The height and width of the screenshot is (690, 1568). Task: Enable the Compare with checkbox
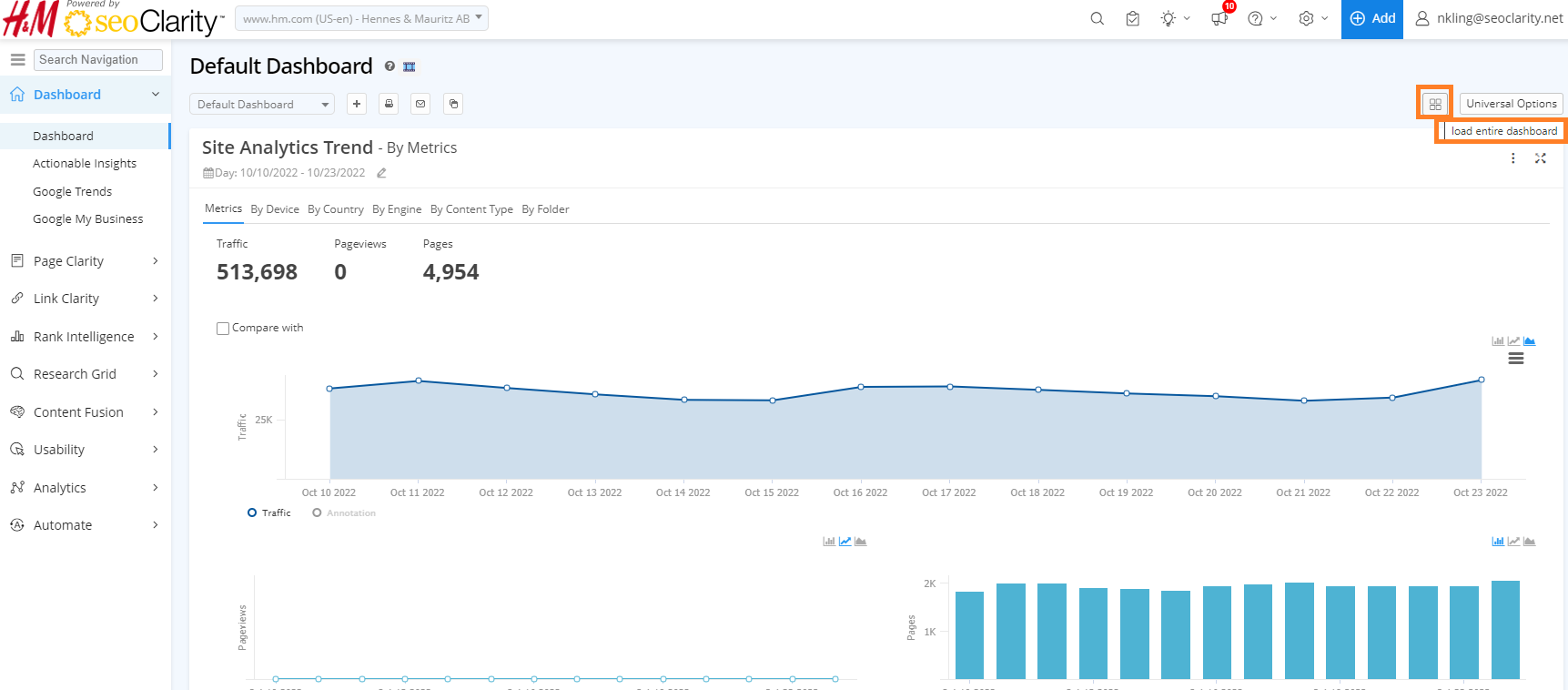(x=223, y=329)
